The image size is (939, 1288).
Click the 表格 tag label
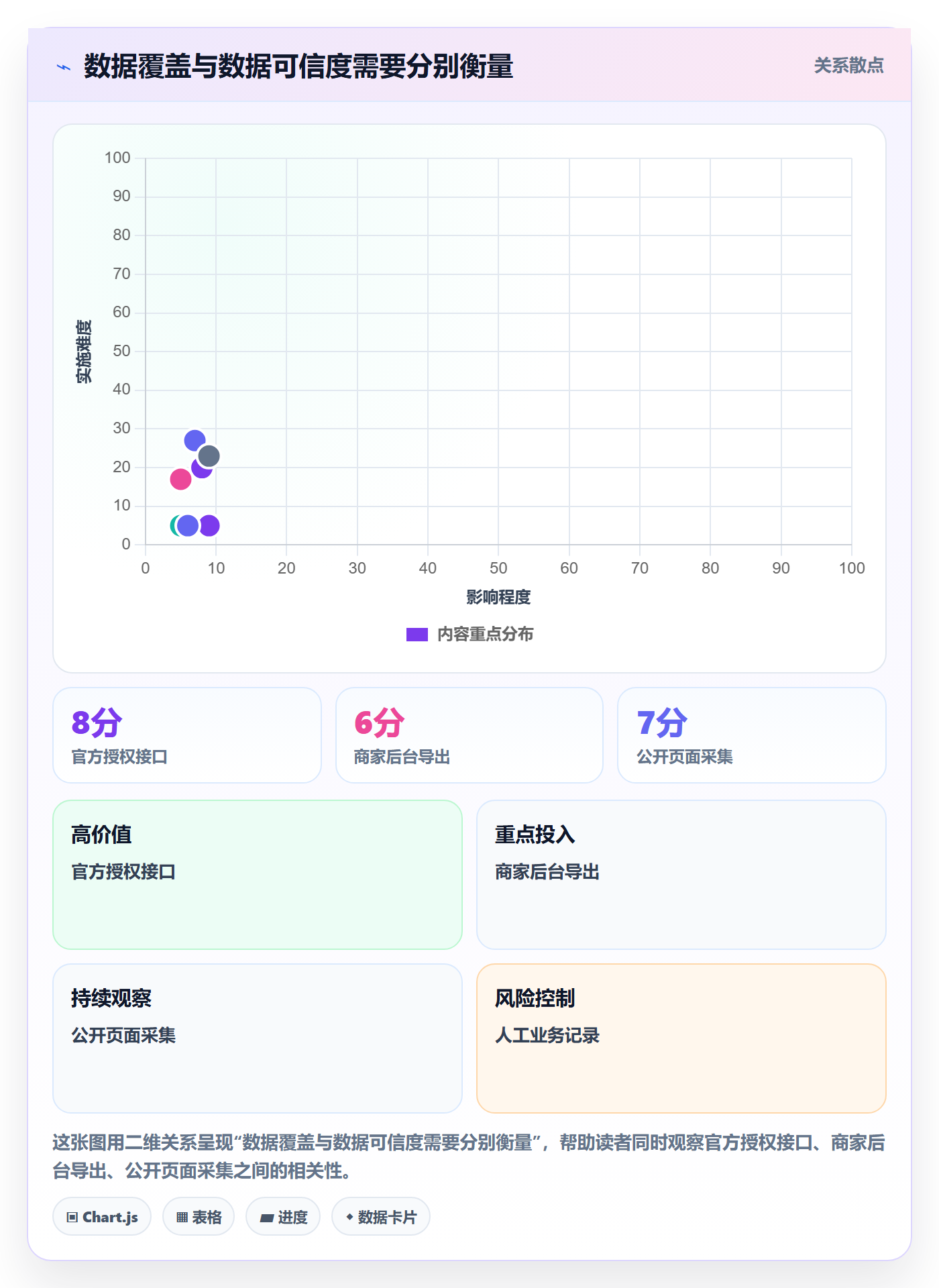coord(207,1217)
